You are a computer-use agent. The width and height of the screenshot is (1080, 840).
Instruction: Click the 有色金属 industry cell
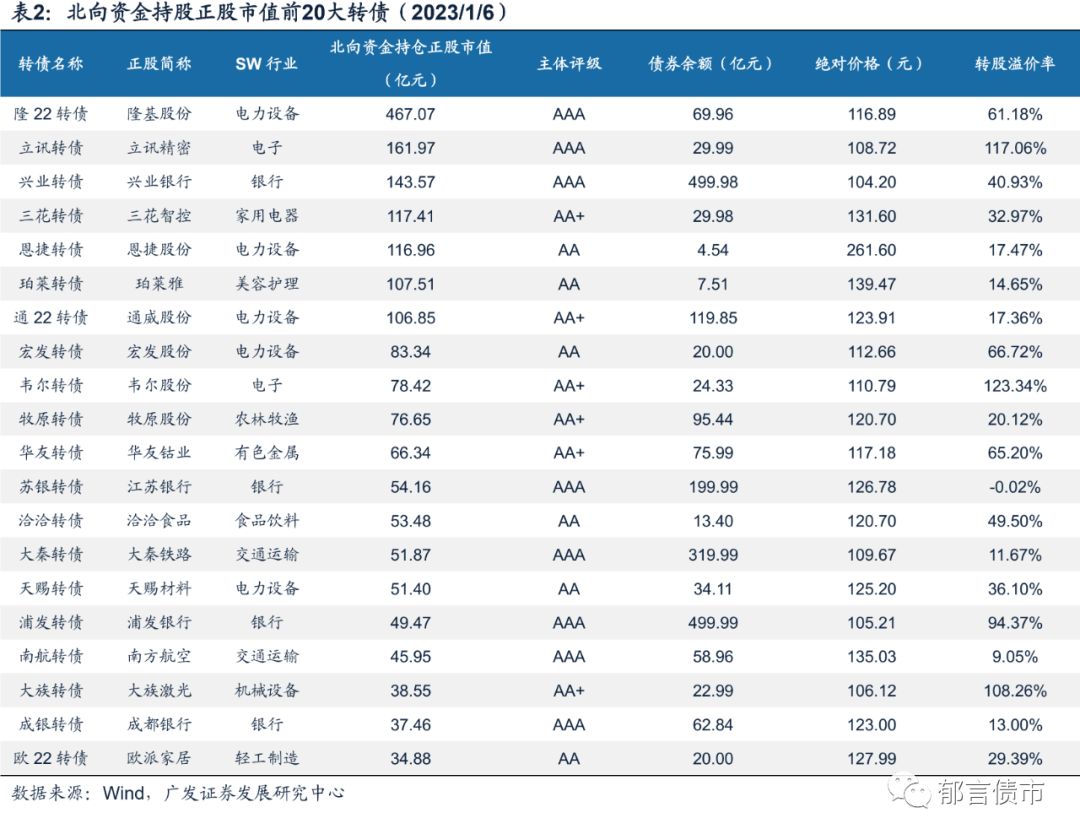pos(267,452)
